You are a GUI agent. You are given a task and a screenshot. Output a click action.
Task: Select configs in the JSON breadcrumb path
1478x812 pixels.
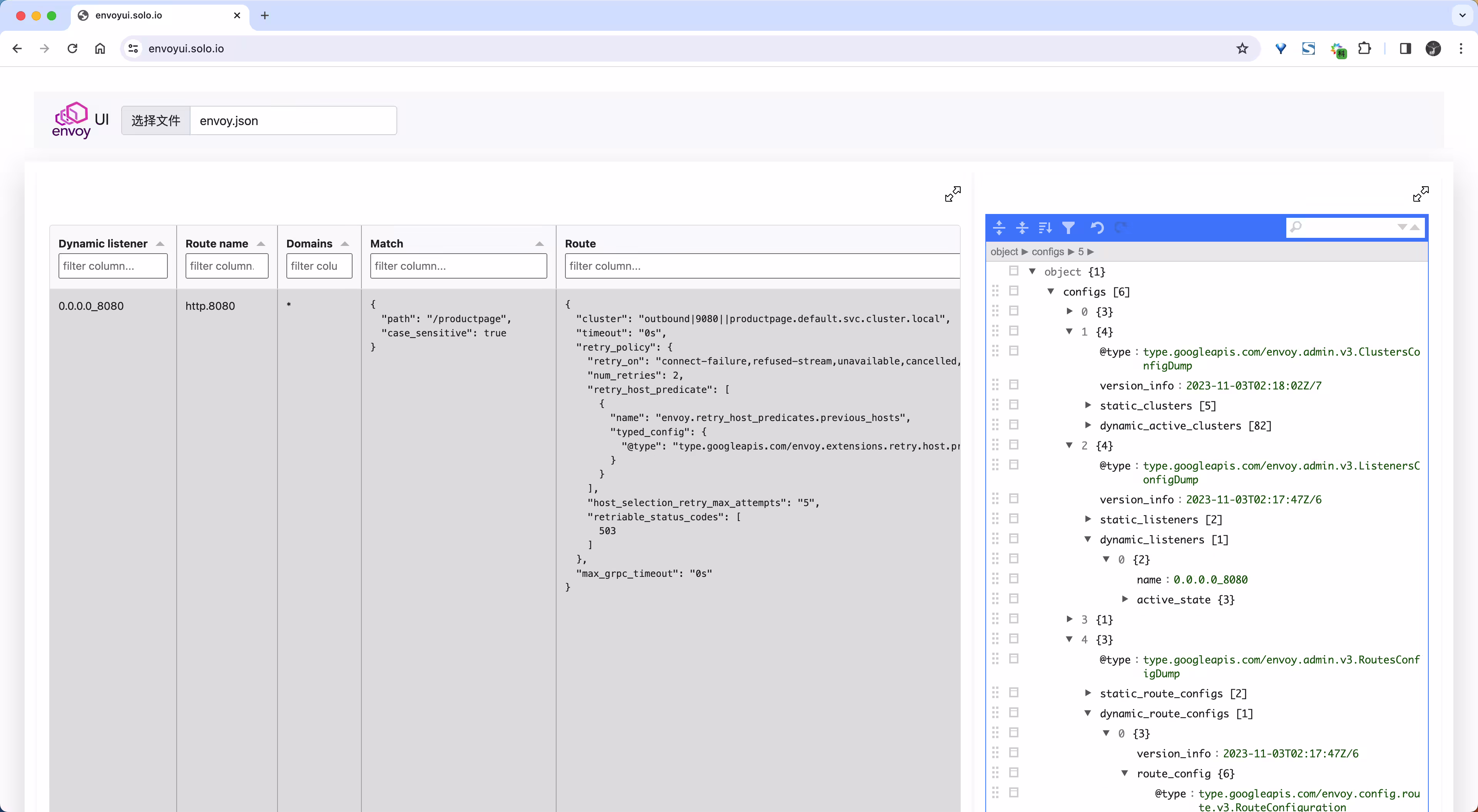(x=1048, y=251)
